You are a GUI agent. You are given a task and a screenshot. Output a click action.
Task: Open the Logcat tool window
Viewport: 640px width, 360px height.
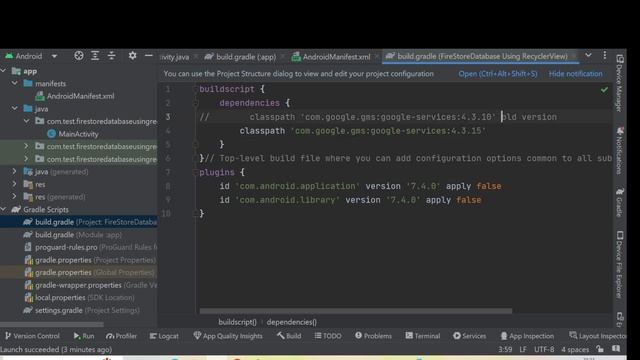pos(164,336)
